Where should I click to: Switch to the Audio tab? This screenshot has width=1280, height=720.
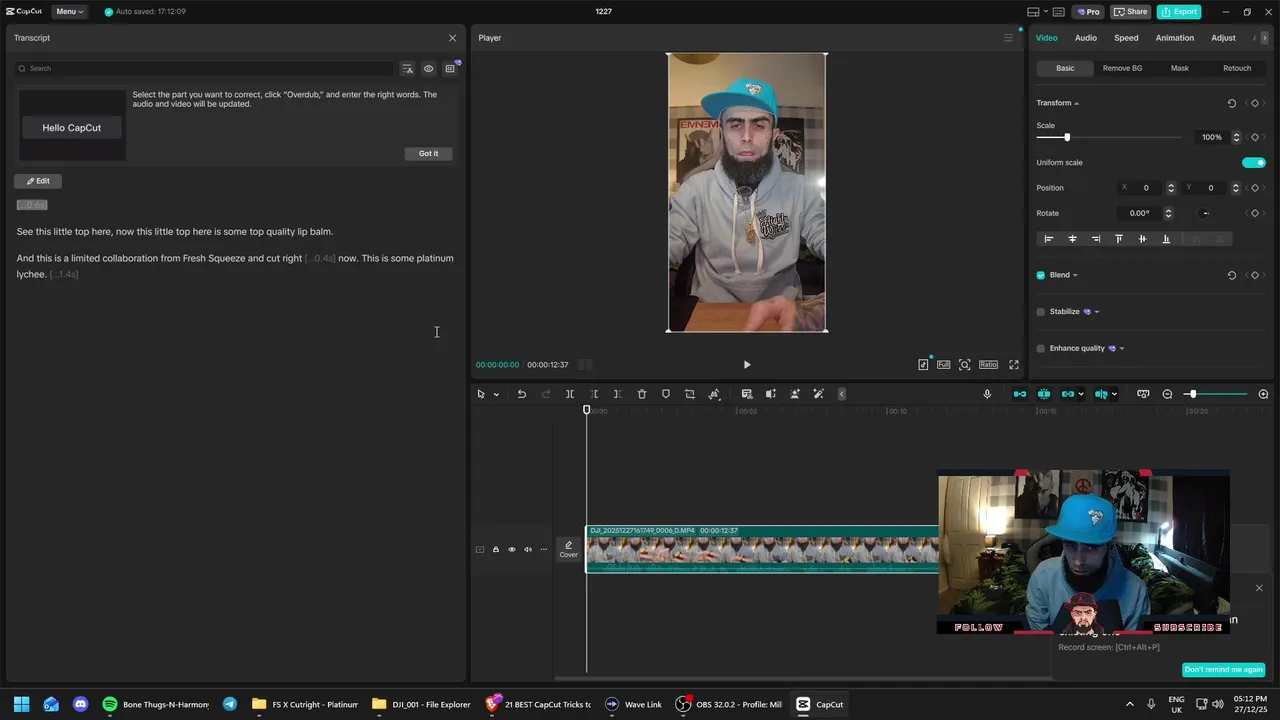pyautogui.click(x=1086, y=38)
